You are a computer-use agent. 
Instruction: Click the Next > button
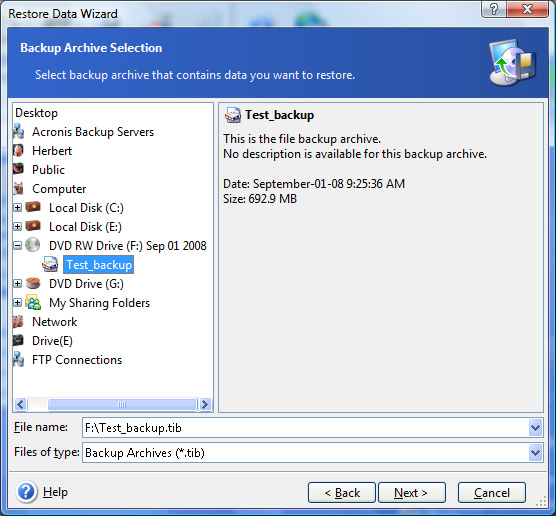tap(412, 492)
